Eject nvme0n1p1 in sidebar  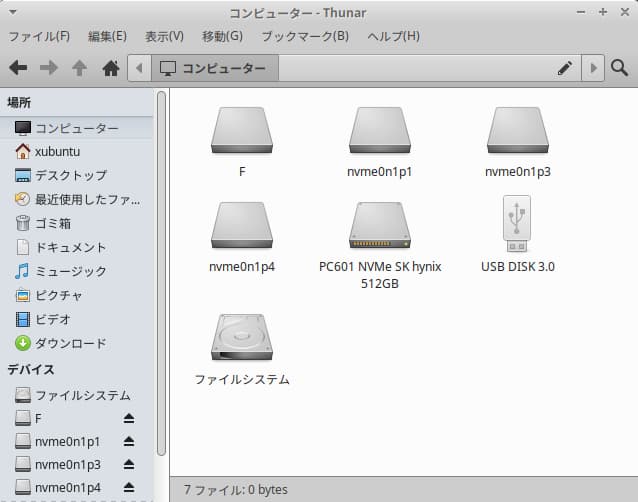click(129, 441)
